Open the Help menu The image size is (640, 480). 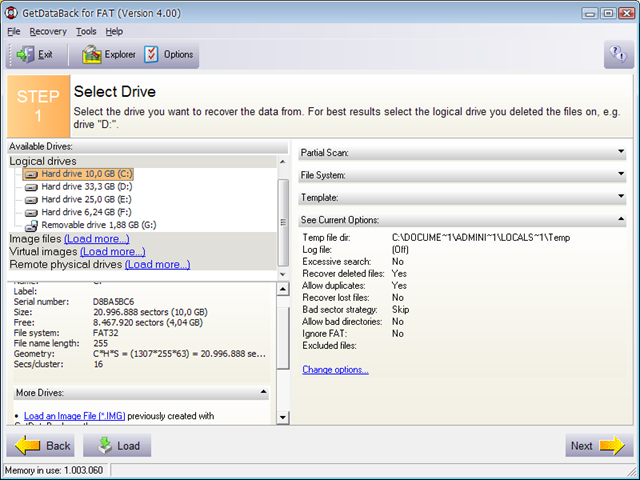(114, 31)
